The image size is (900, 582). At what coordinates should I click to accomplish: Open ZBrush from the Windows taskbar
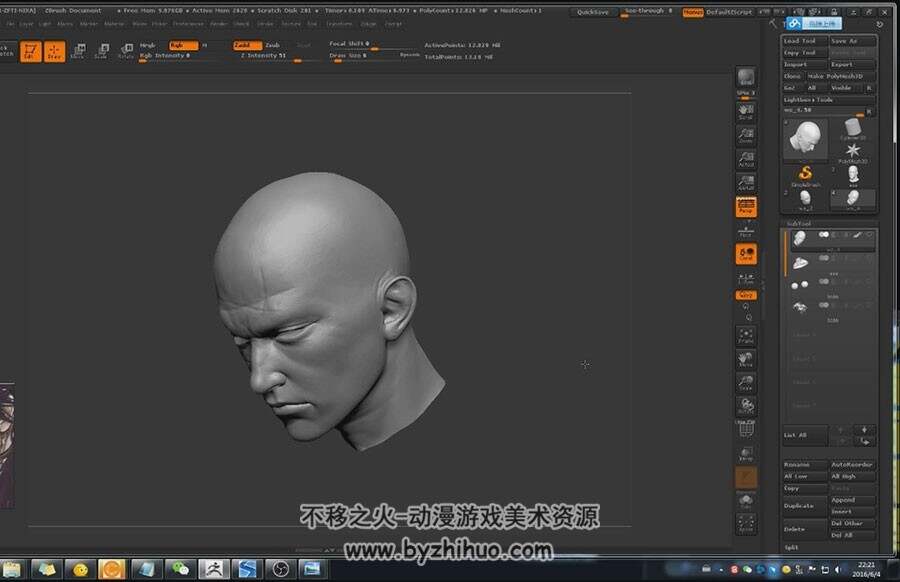point(214,569)
